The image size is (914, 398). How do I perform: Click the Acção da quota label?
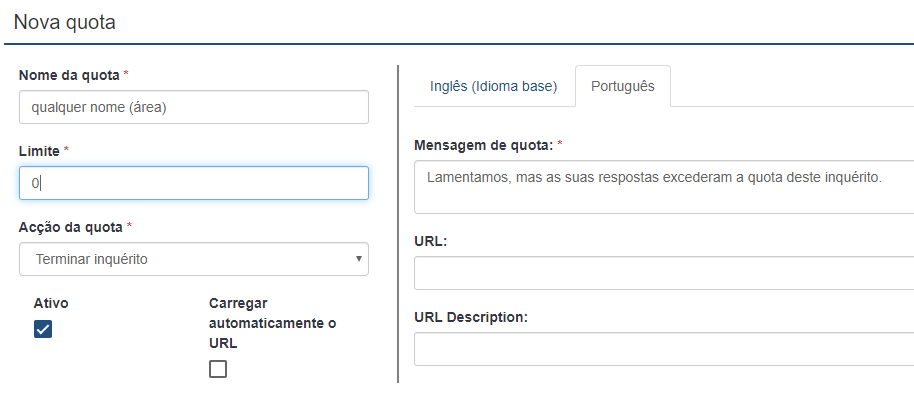(x=71, y=227)
